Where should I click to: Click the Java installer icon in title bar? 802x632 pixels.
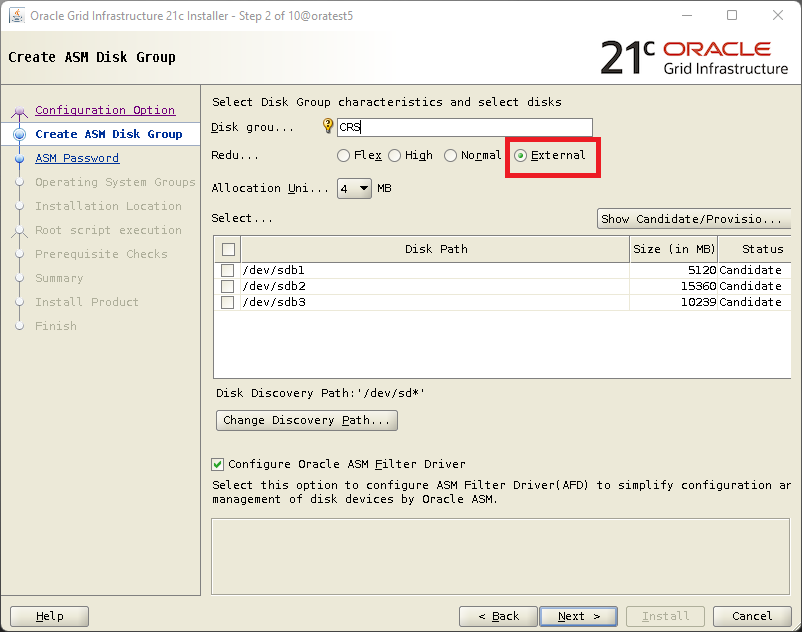click(17, 15)
